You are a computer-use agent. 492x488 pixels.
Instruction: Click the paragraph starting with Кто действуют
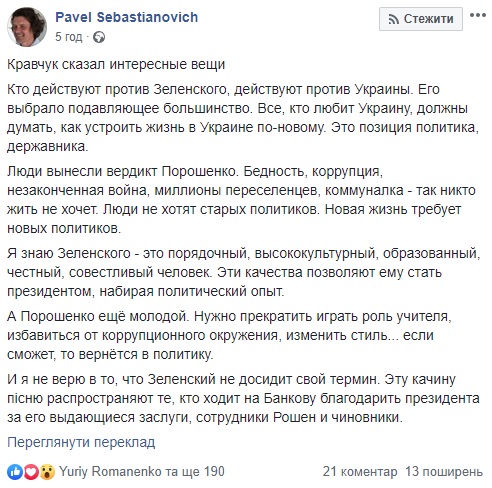[243, 118]
